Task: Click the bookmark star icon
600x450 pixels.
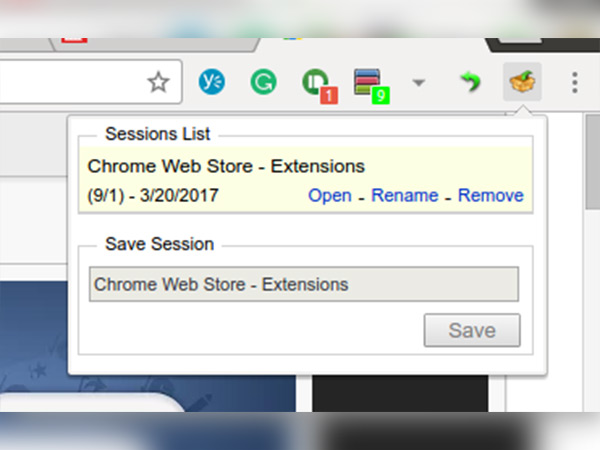Action: (158, 83)
